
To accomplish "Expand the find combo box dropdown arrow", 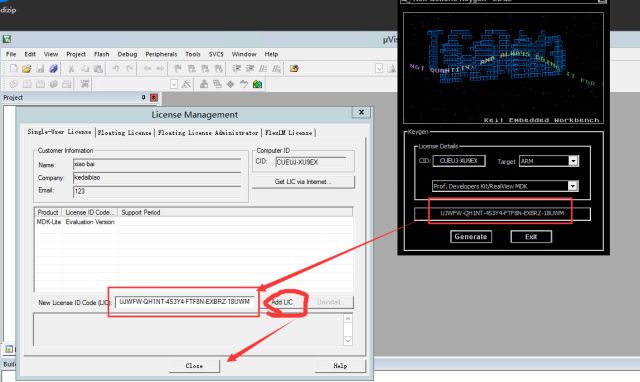I will point(379,69).
